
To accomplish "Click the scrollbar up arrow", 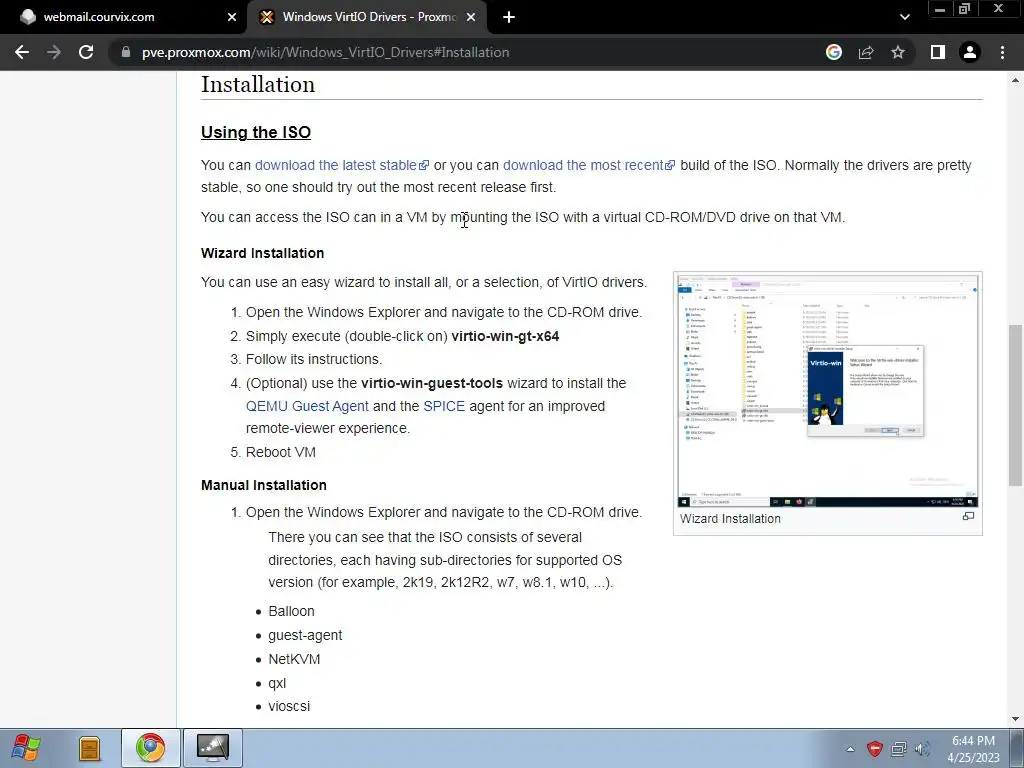I will (1015, 80).
